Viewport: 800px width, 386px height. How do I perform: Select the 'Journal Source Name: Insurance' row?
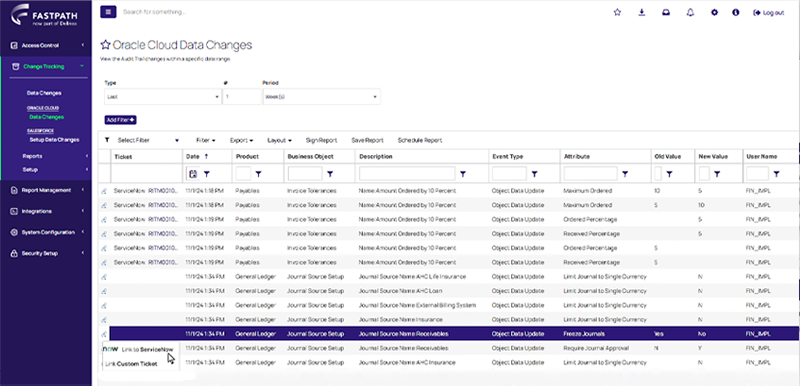(449, 320)
